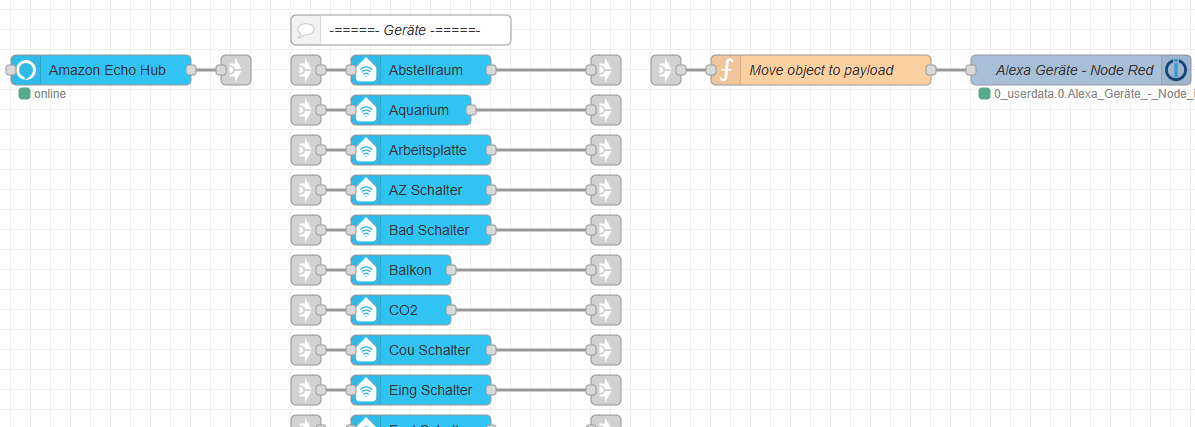This screenshot has height=427, width=1195.
Task: Click the wifi house icon on AZ Schalter
Action: [366, 190]
